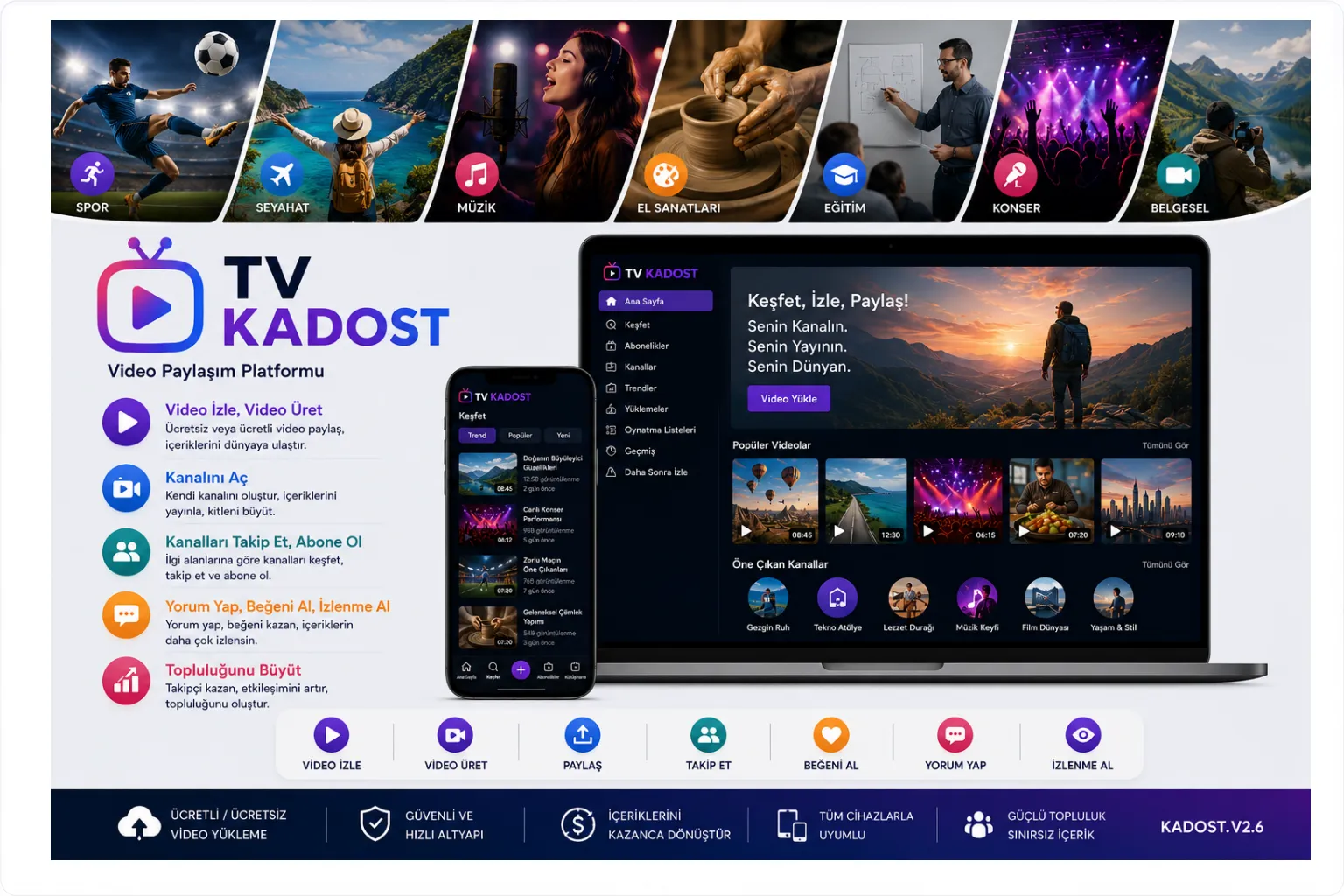This screenshot has height=896, width=1344.
Task: Click the İZLENME AL eye icon
Action: [1083, 735]
